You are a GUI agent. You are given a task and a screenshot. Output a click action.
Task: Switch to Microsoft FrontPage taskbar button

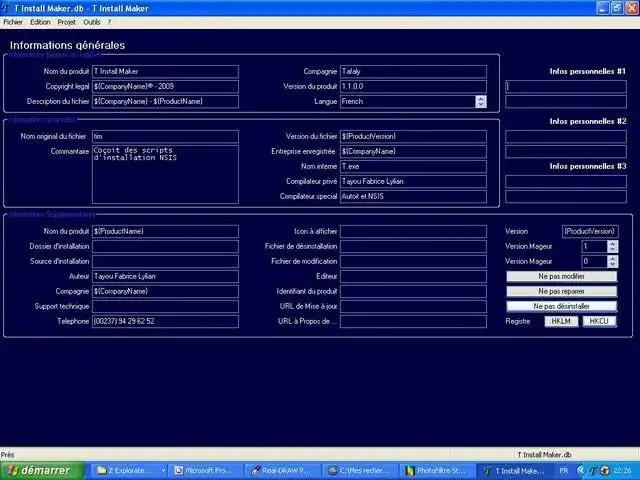coord(207,471)
